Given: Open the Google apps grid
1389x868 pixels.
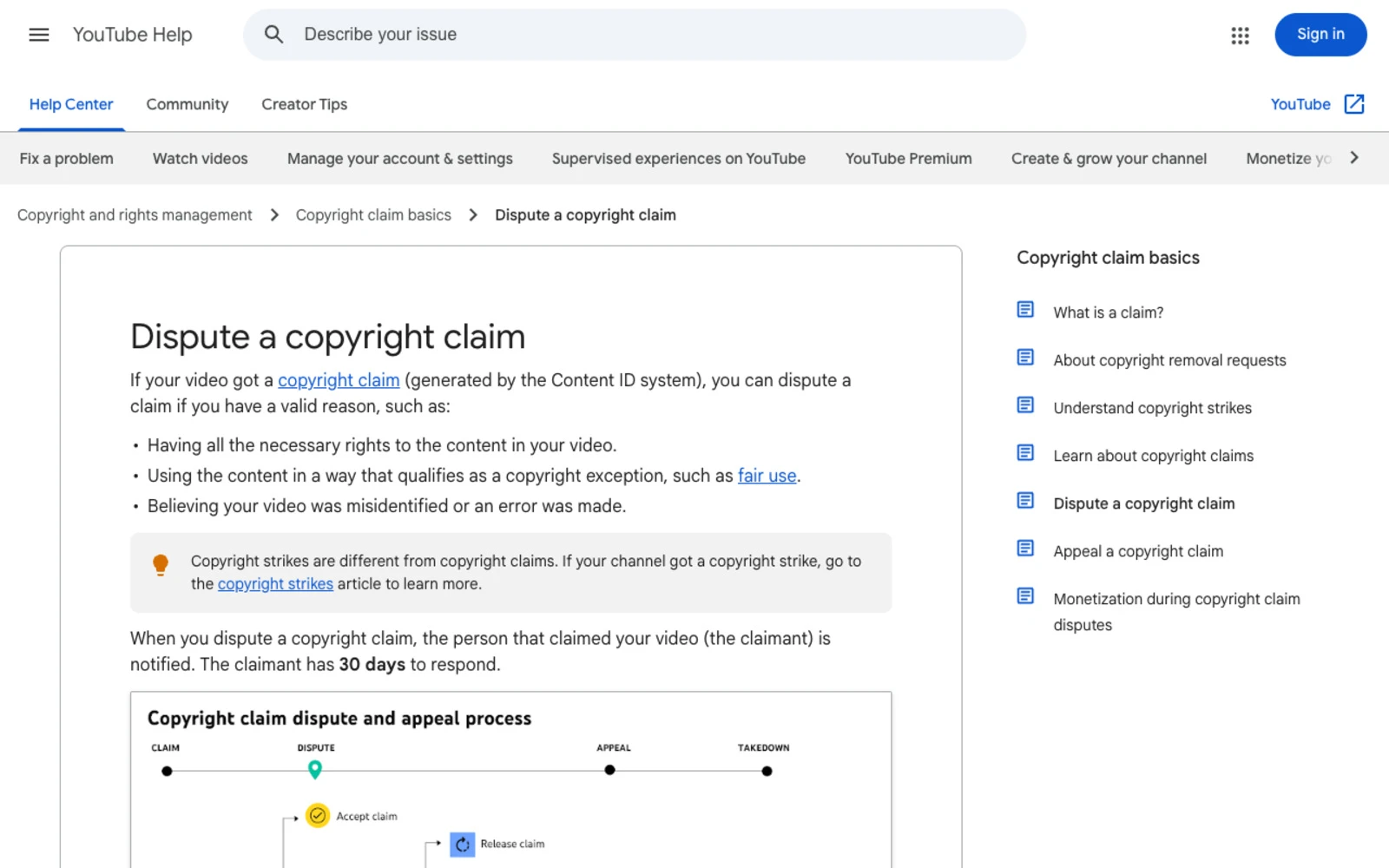Looking at the screenshot, I should coord(1240,35).
